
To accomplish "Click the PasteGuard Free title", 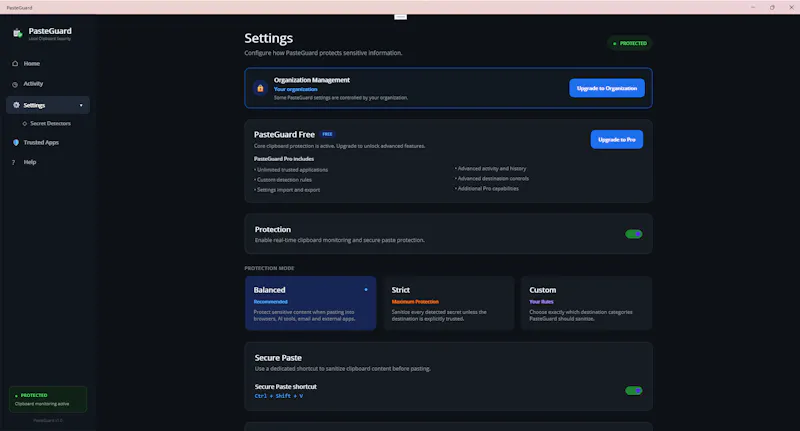I will click(x=284, y=135).
